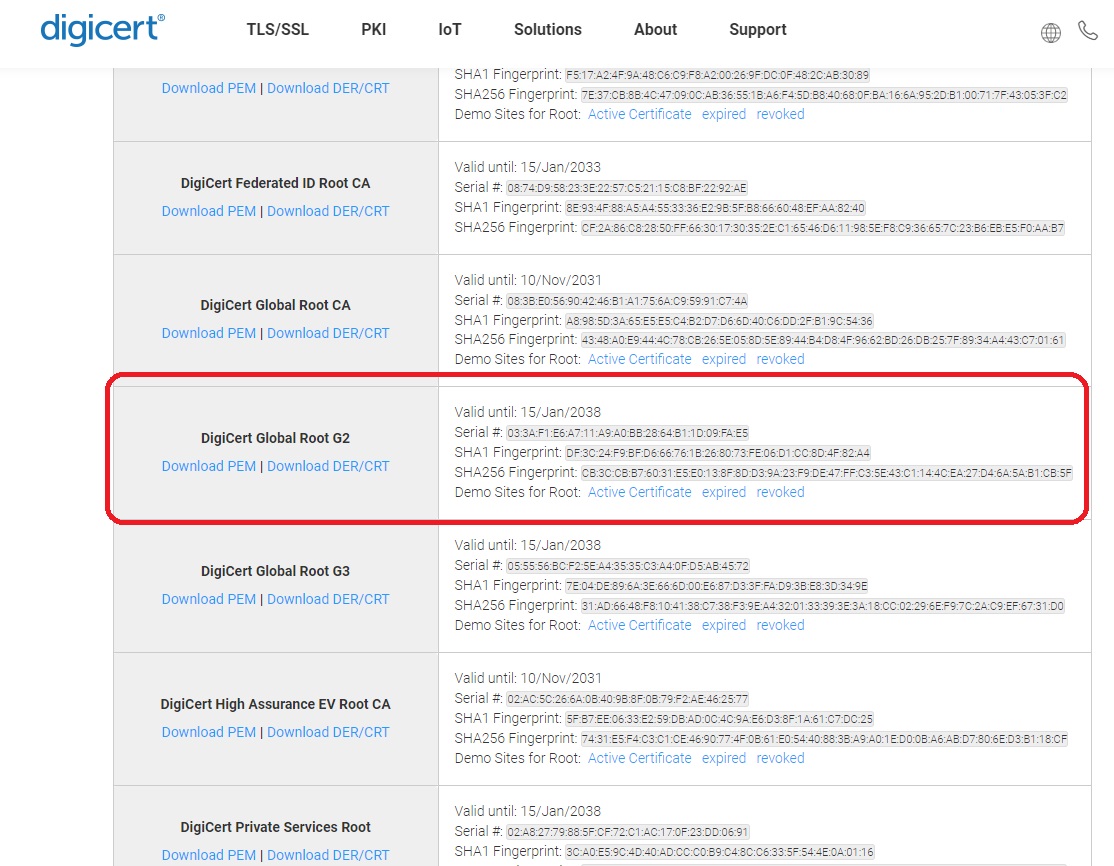Select the High Assurance EV Root SHA256 fingerprint
The height and width of the screenshot is (866, 1114).
(x=825, y=739)
